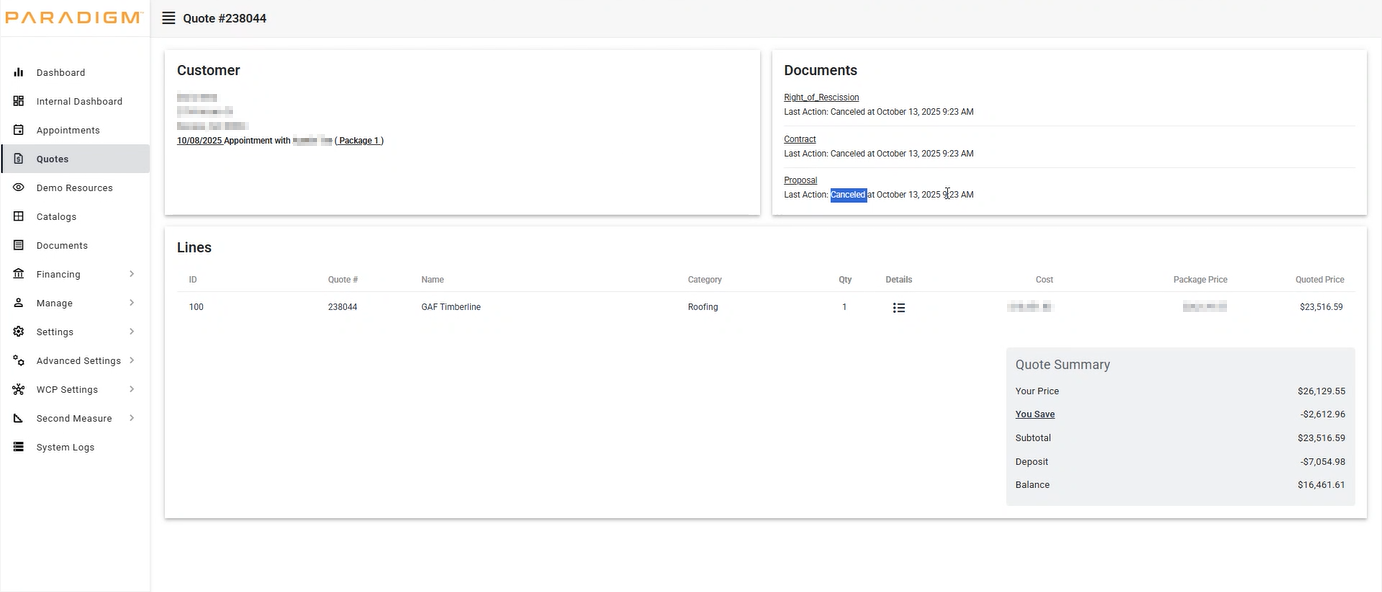Click the Second Measure ruler icon

click(18, 418)
